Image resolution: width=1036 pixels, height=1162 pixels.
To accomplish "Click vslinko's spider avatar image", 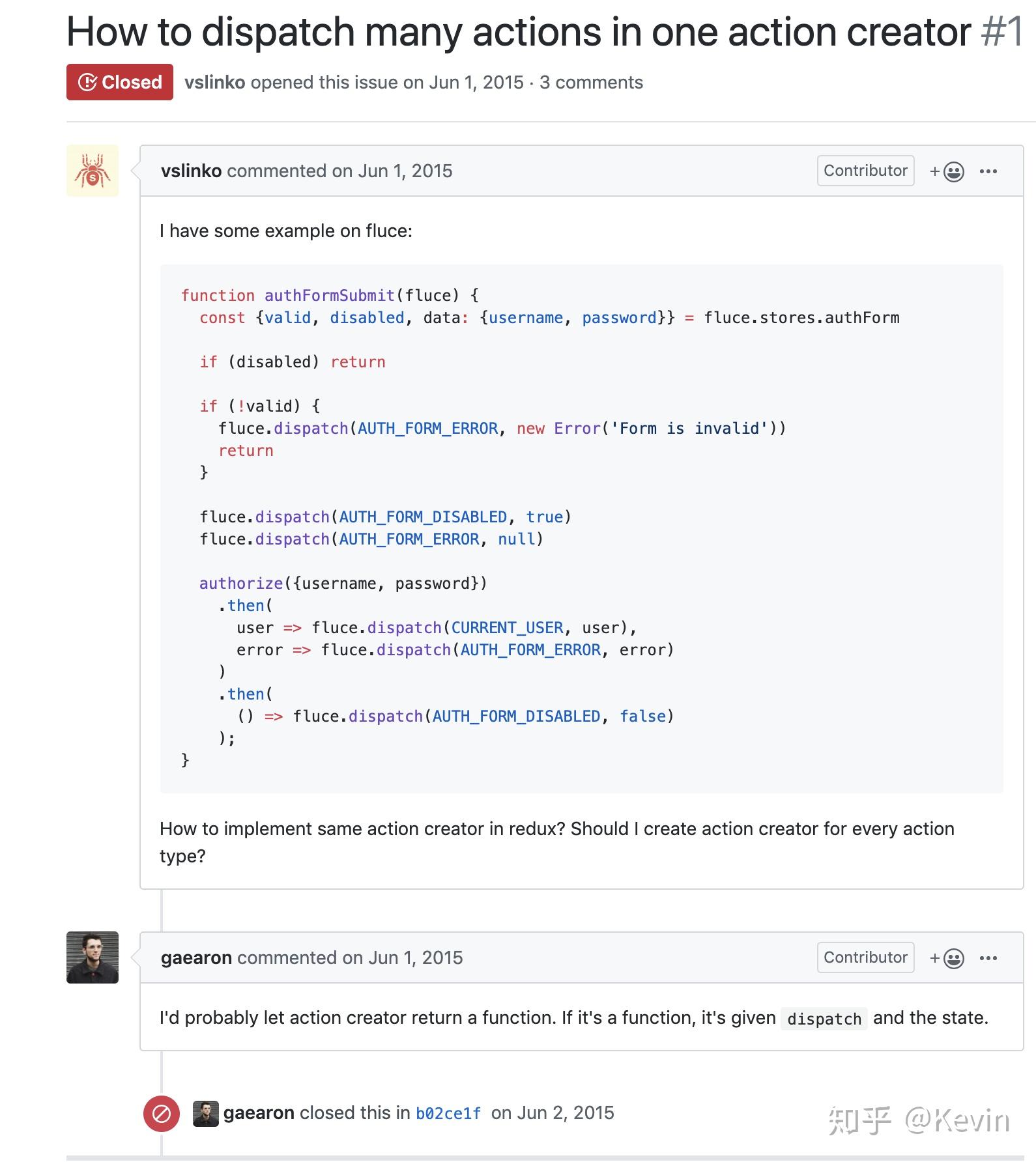I will click(x=93, y=171).
